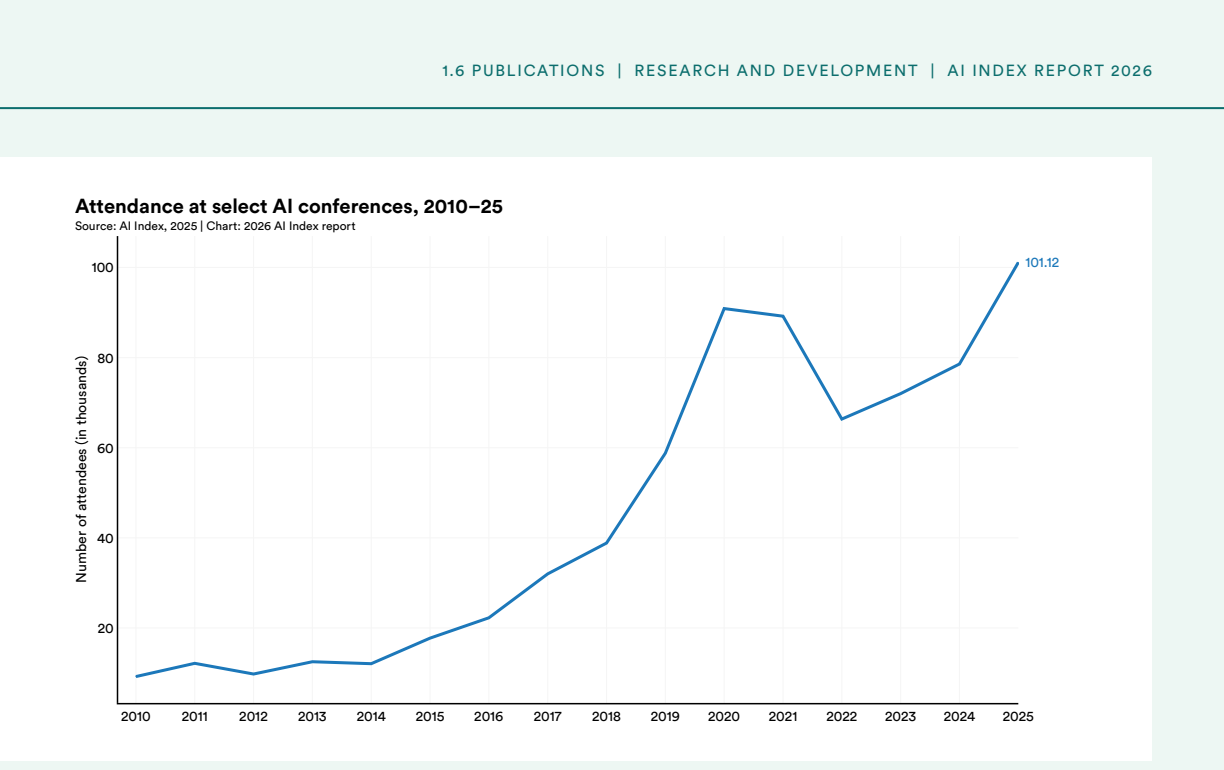Click the 2025 endpoint of the attendance line
The width and height of the screenshot is (1224, 770).
1018,263
